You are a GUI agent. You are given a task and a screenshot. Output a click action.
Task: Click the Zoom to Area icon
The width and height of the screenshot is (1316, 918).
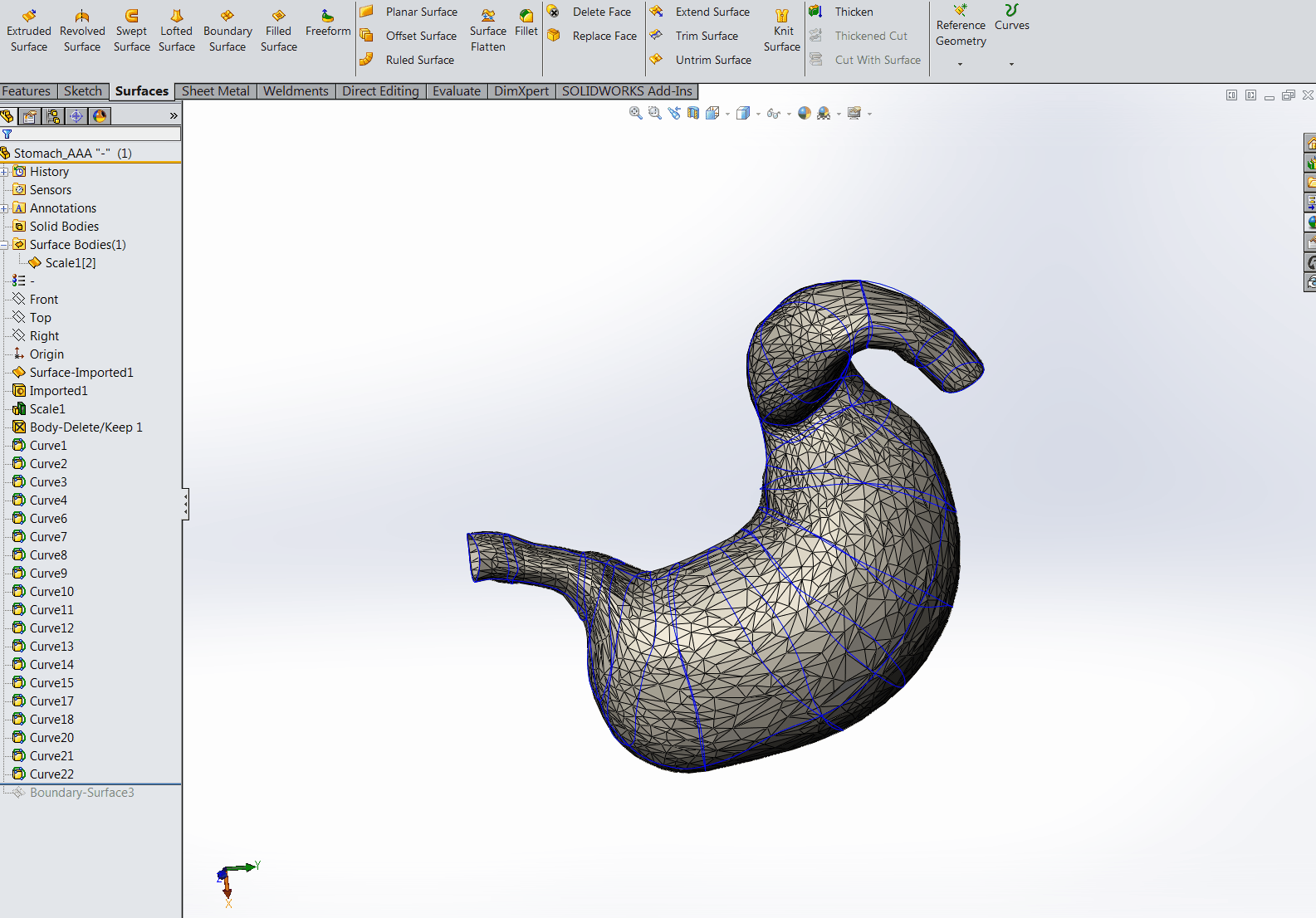(x=655, y=114)
